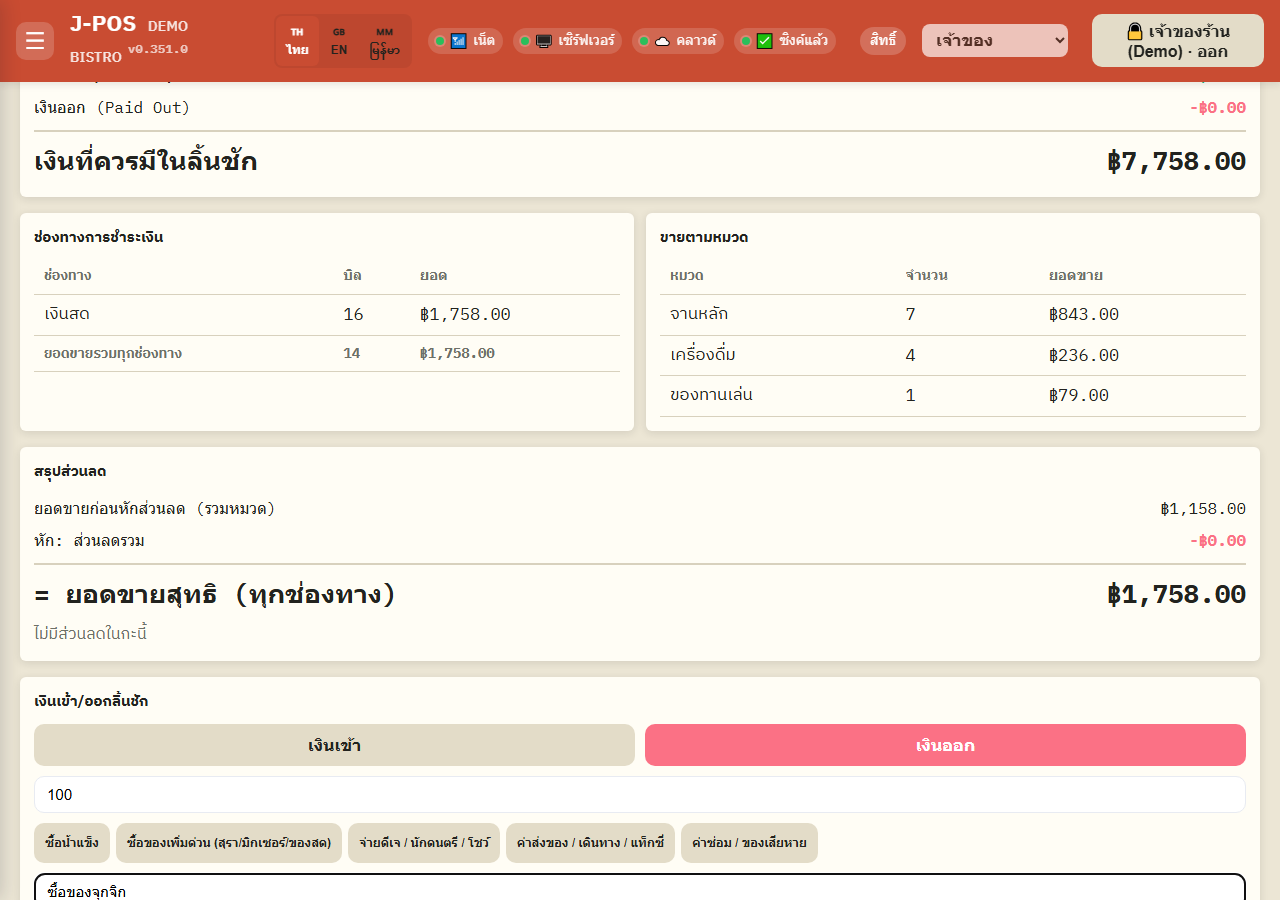Click the จานหลัก category row

pyautogui.click(x=953, y=315)
